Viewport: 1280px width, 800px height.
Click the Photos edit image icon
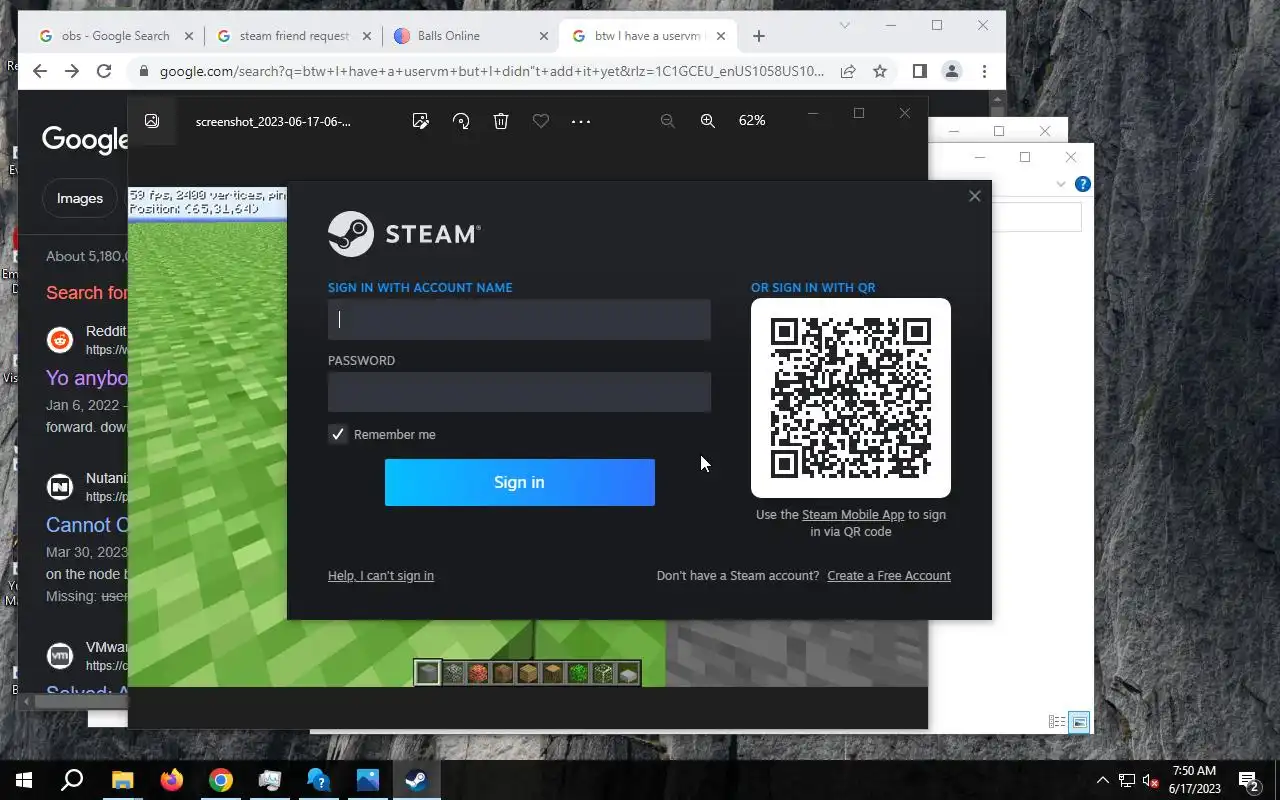tap(421, 121)
